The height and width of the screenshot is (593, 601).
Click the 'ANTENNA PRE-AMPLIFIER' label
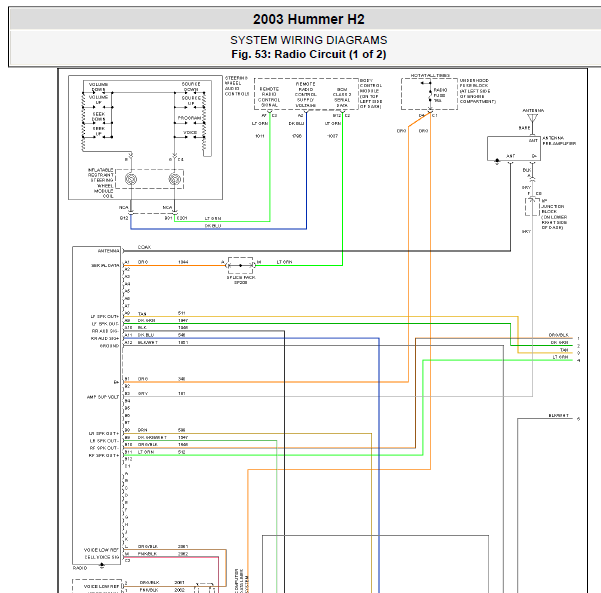[x=559, y=141]
